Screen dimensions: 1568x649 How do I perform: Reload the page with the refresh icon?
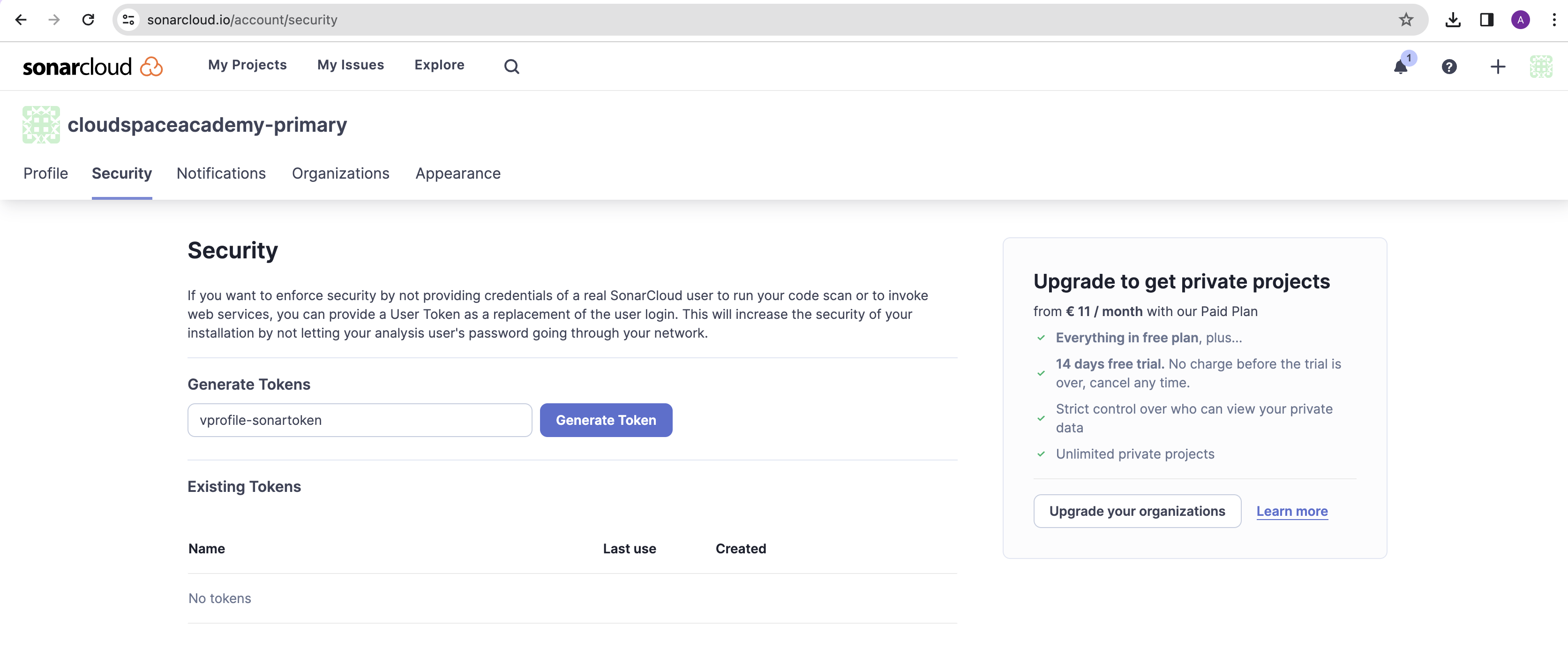88,20
